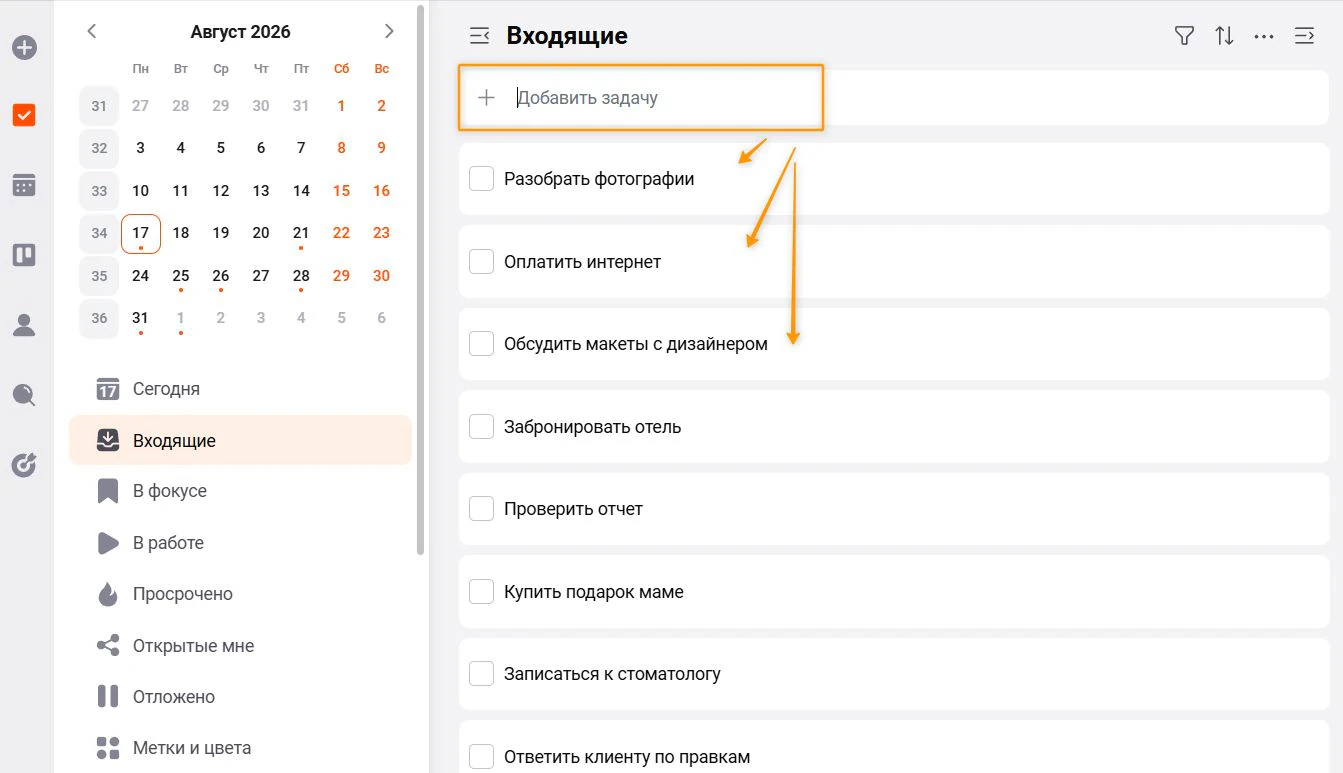Image resolution: width=1343 pixels, height=773 pixels.
Task: Open the three-dots more options menu
Action: coord(1264,37)
